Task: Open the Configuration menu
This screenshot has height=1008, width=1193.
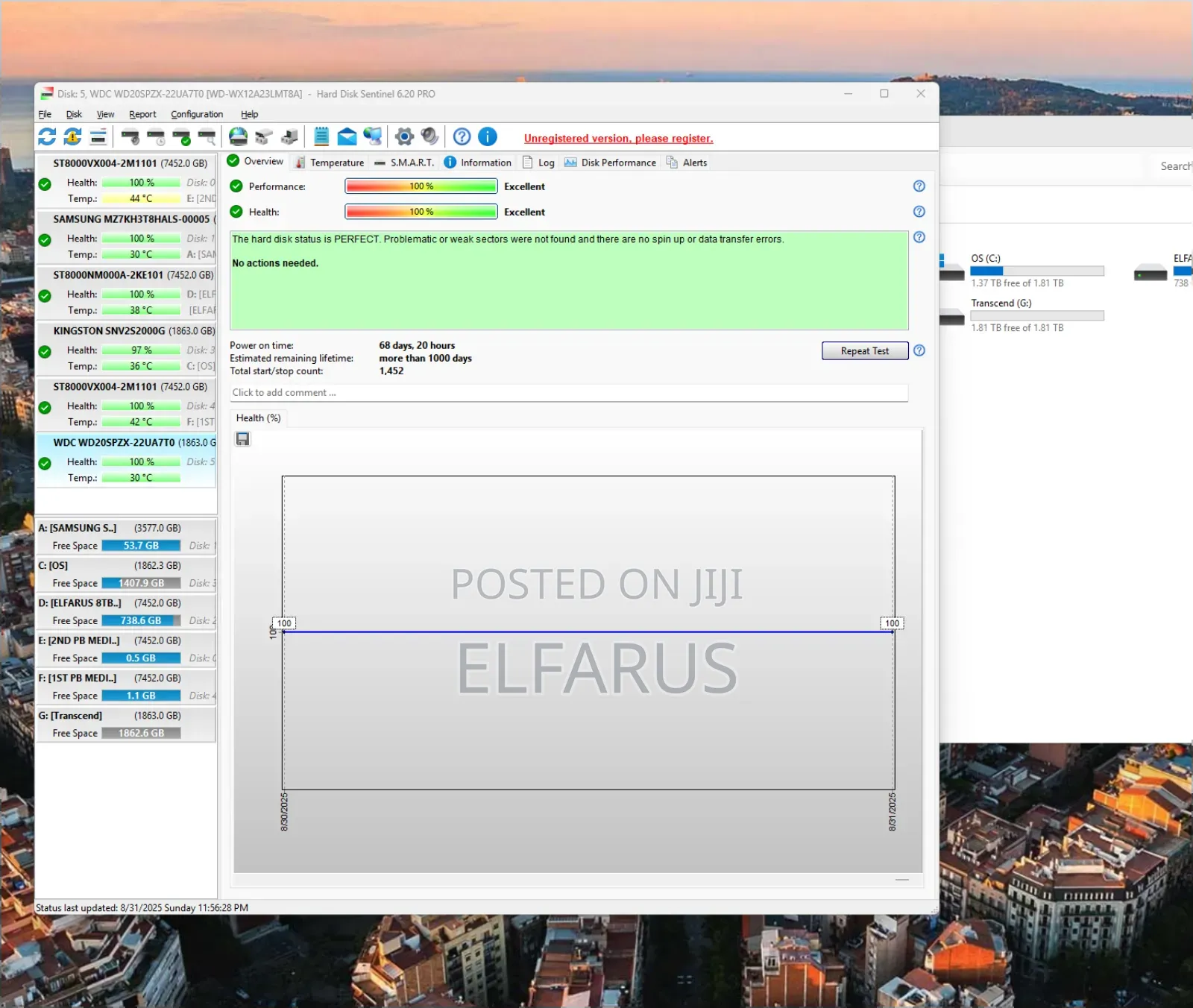Action: coord(197,114)
